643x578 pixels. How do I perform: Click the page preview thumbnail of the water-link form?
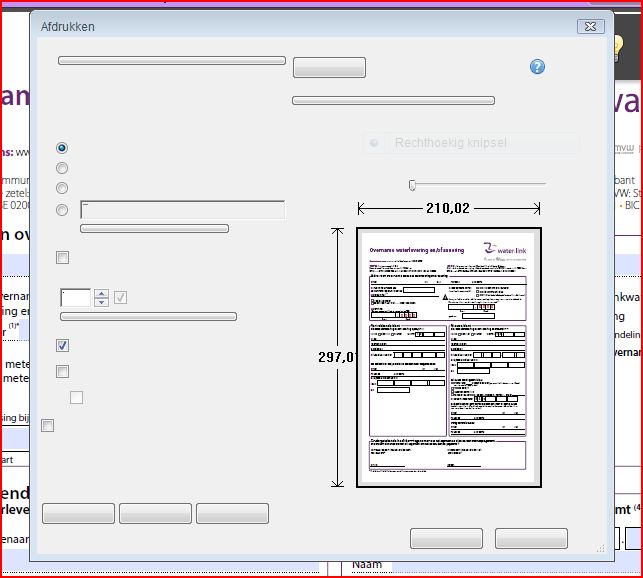(449, 357)
